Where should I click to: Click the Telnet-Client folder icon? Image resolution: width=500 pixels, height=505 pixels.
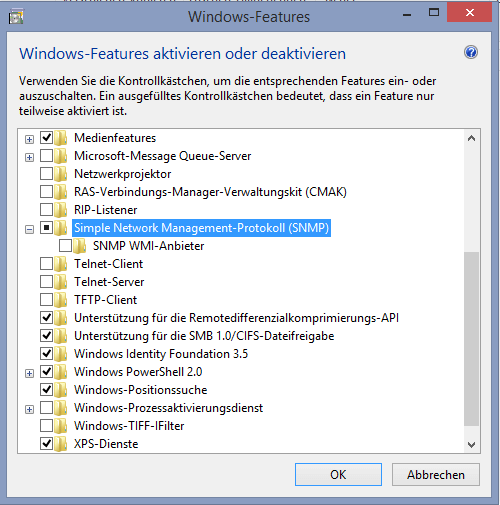click(61, 264)
